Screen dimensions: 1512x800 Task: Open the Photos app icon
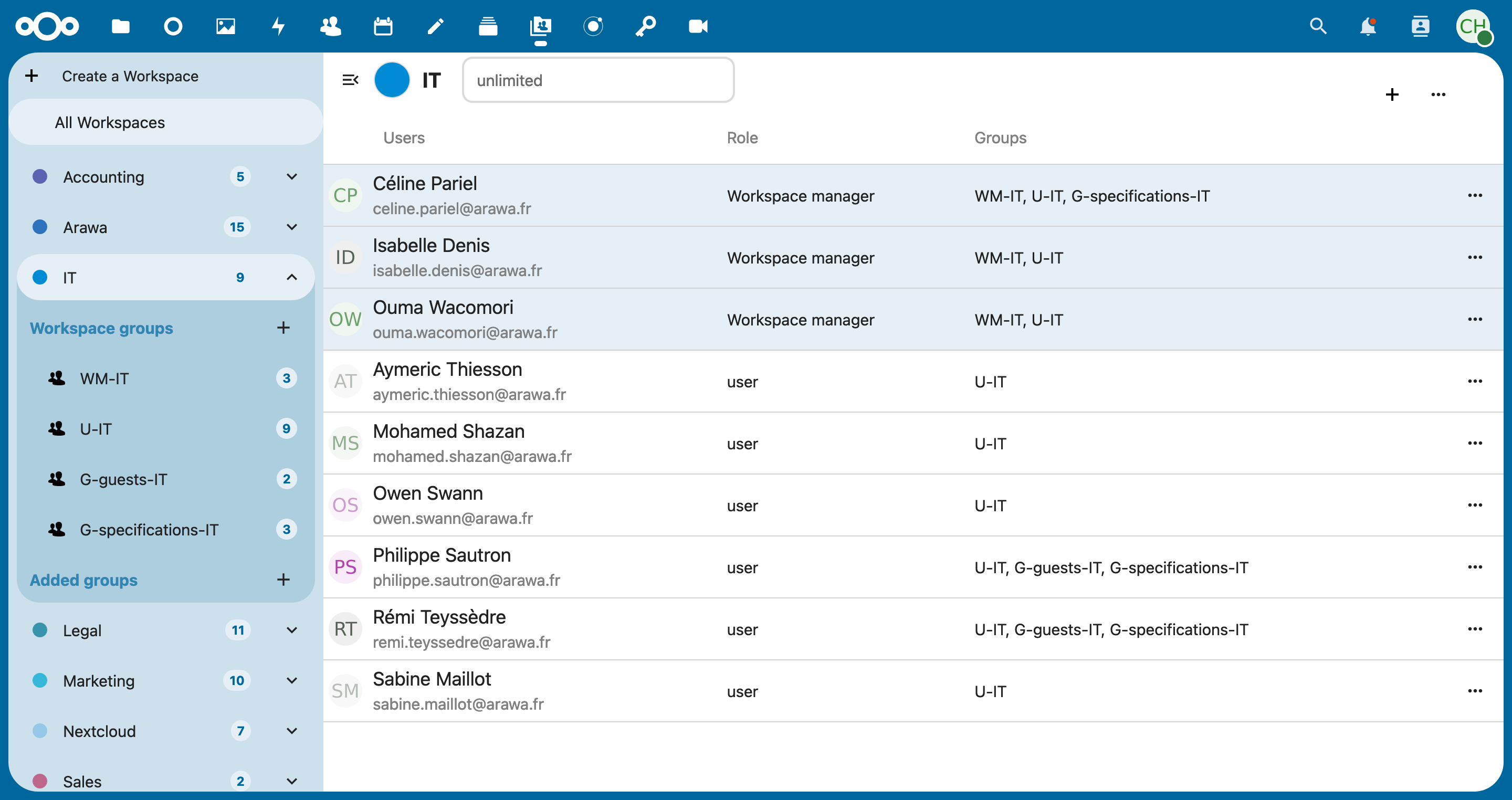[x=225, y=26]
